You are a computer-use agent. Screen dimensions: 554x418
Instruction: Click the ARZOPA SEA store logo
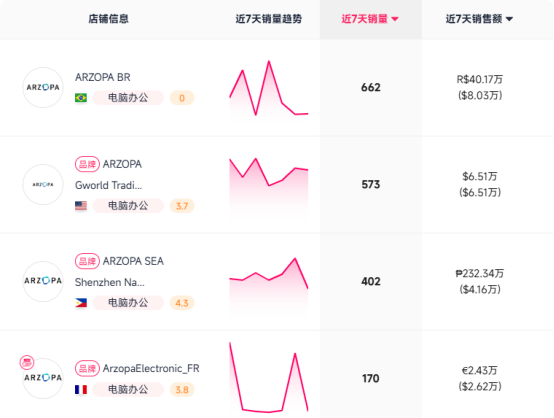[x=43, y=281]
